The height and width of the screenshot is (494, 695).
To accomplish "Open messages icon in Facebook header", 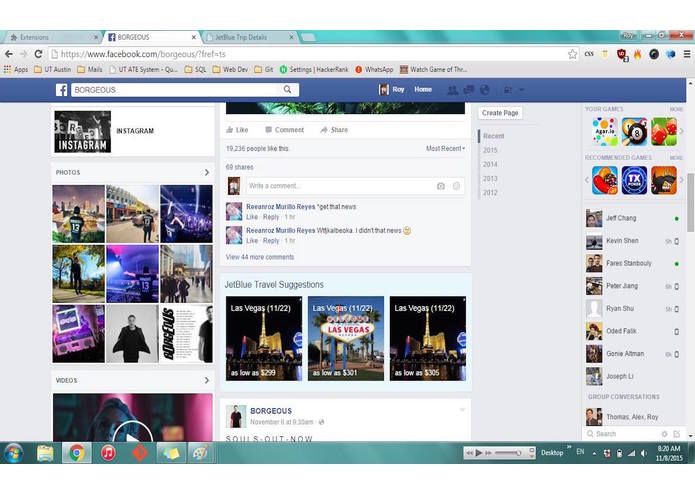I will coord(469,90).
